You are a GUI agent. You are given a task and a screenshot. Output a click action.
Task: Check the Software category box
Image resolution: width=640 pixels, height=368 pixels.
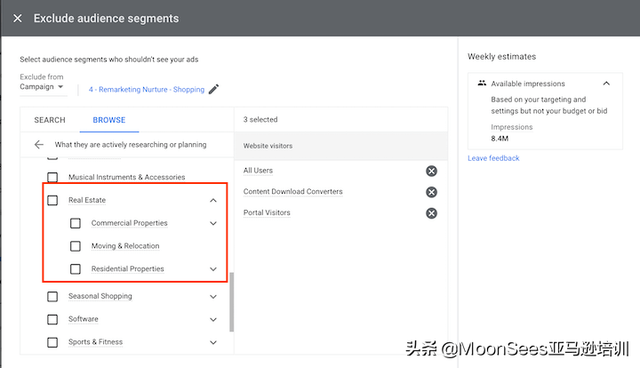pos(52,319)
